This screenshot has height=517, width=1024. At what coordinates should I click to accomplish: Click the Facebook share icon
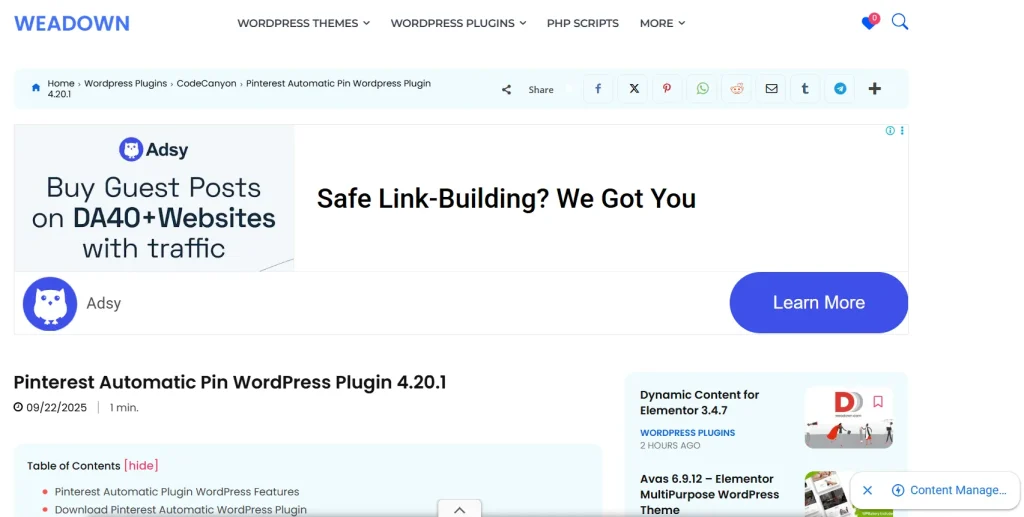pos(598,89)
